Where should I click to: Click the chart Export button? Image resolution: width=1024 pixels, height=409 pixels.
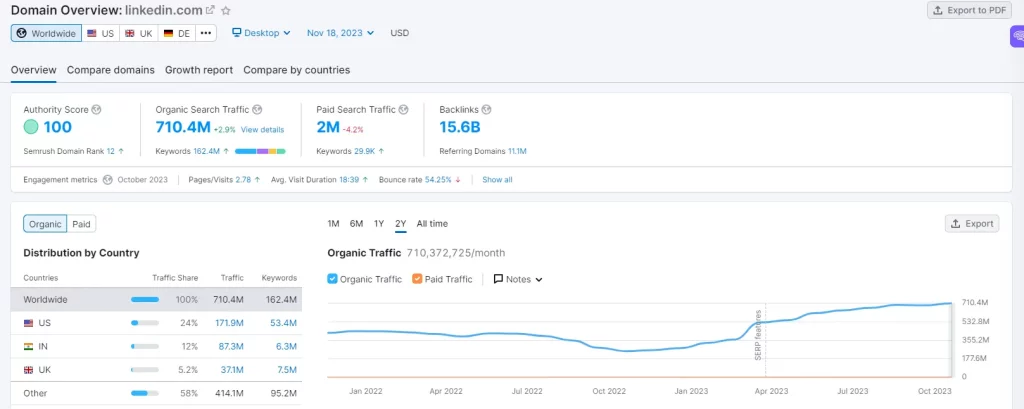tap(972, 223)
